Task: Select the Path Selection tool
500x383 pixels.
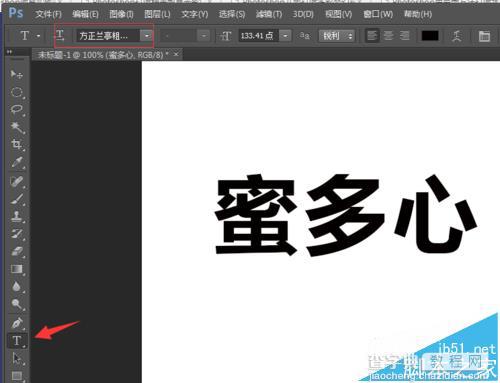Action: tap(17, 358)
